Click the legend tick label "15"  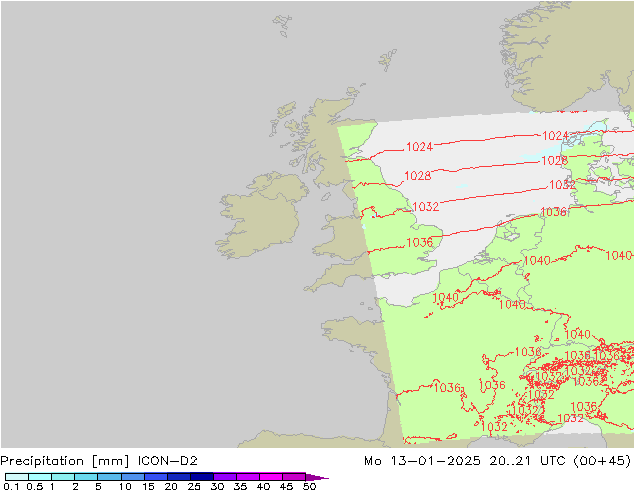pyautogui.click(x=148, y=486)
